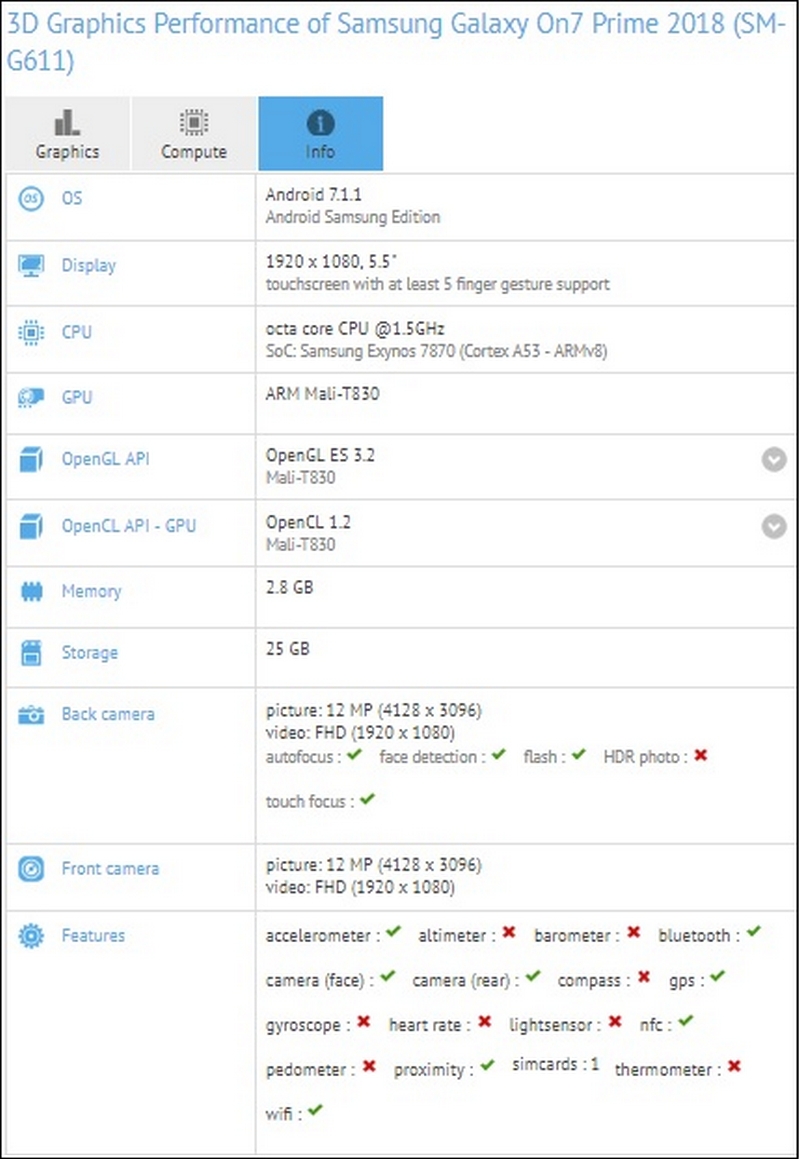Image resolution: width=800 pixels, height=1159 pixels.
Task: Click the octa core CPU @1.5GHz text
Action: (356, 328)
